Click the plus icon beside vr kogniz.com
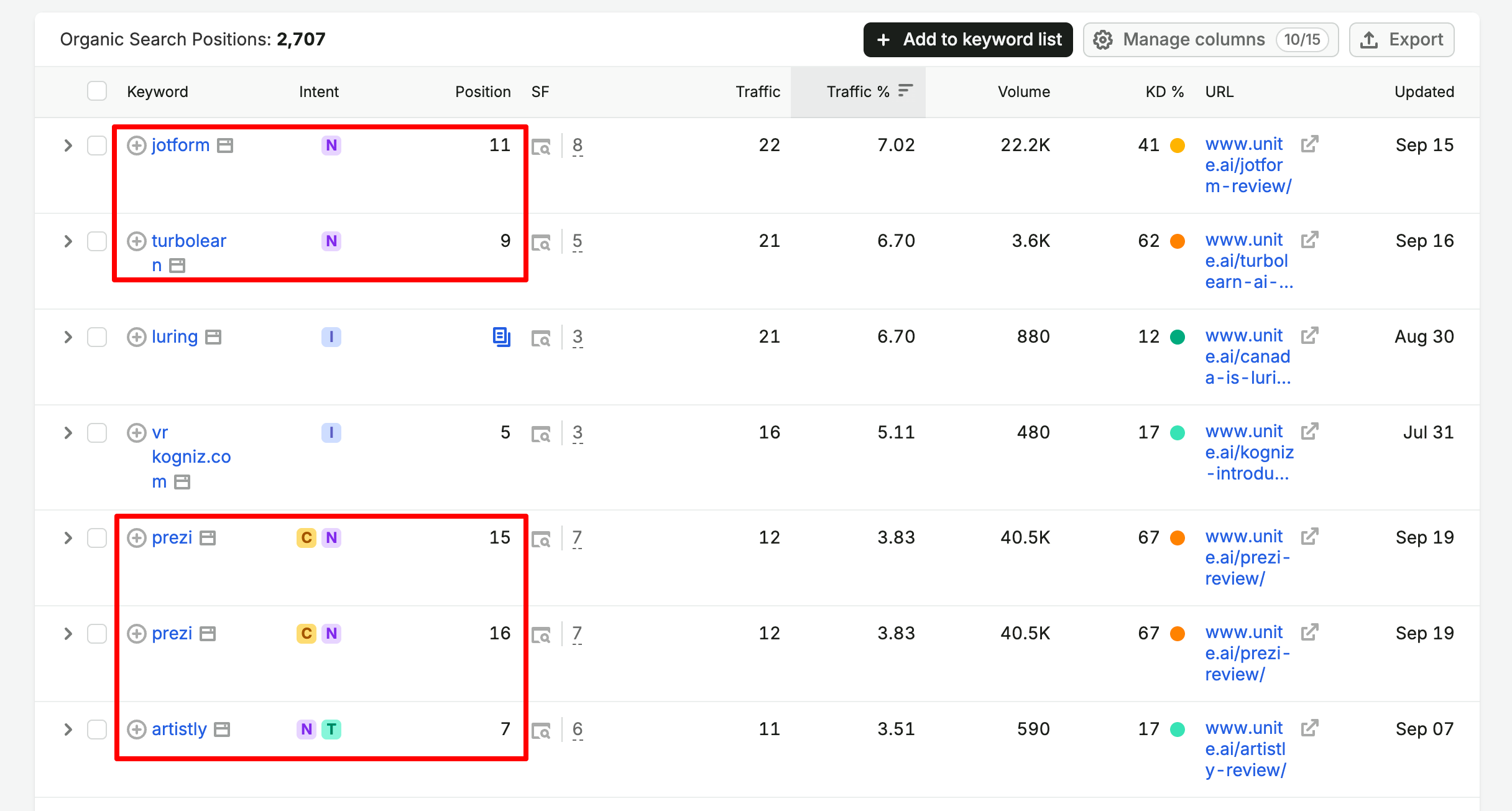 point(136,433)
